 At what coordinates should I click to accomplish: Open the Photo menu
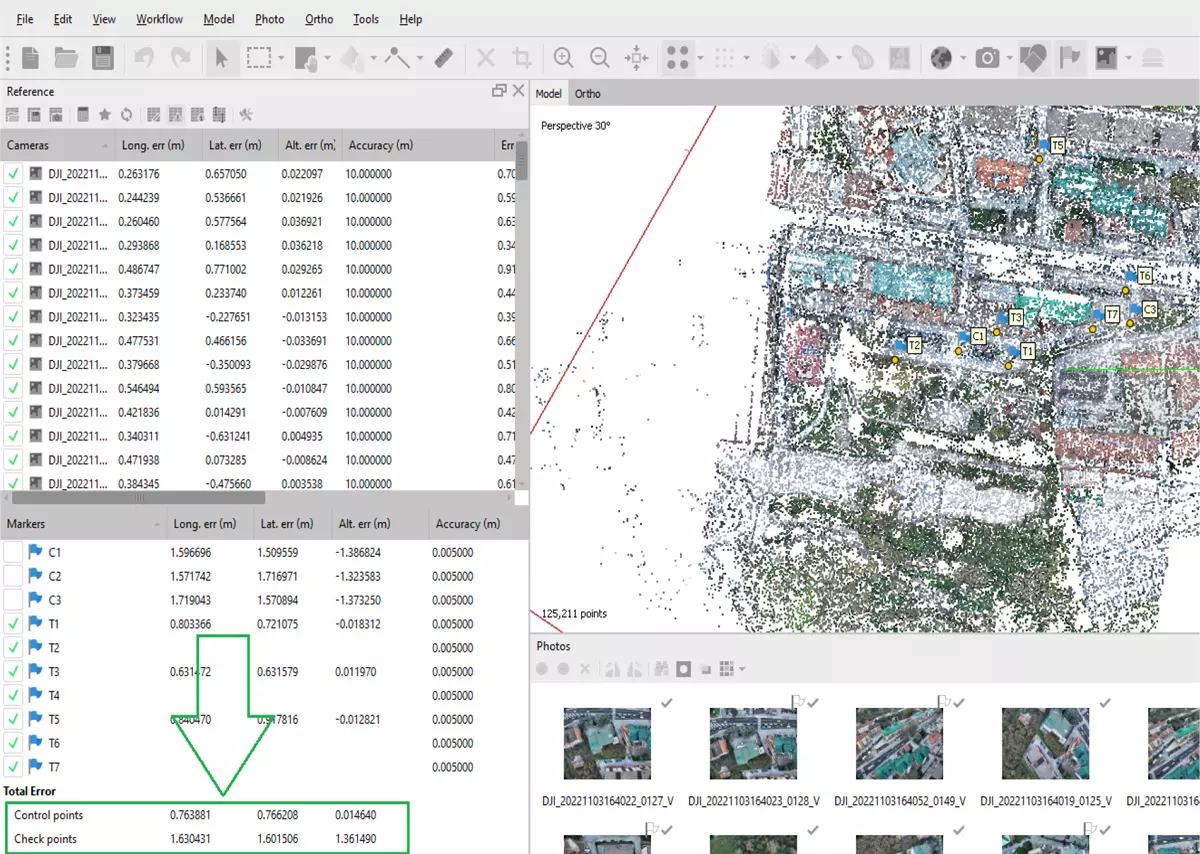point(269,19)
